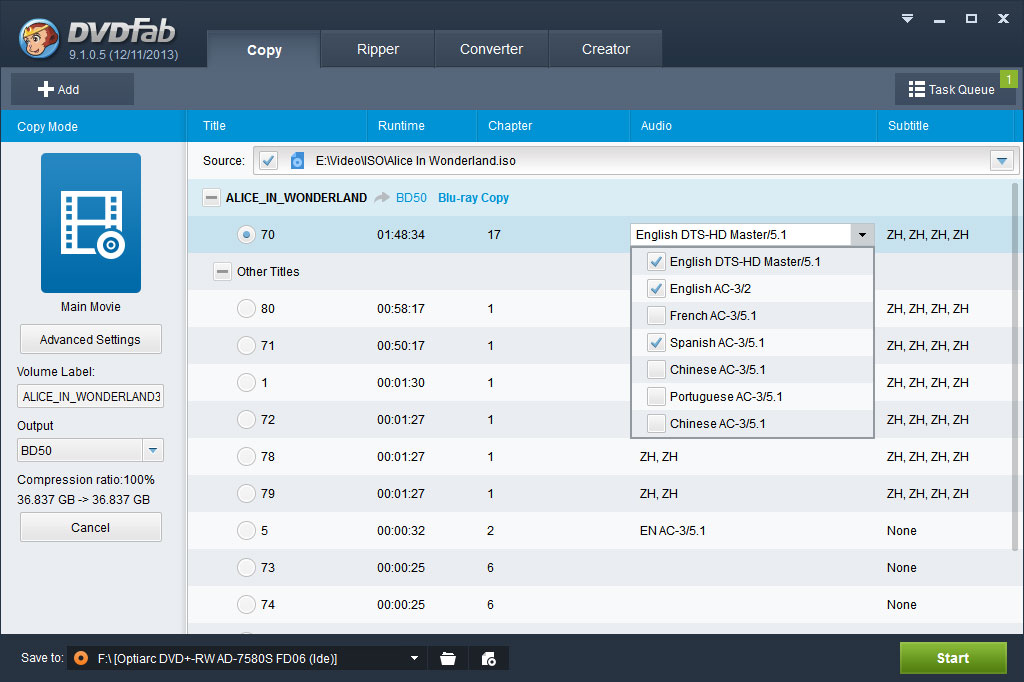Select title 80 radio button
The width and height of the screenshot is (1024, 682).
click(246, 308)
